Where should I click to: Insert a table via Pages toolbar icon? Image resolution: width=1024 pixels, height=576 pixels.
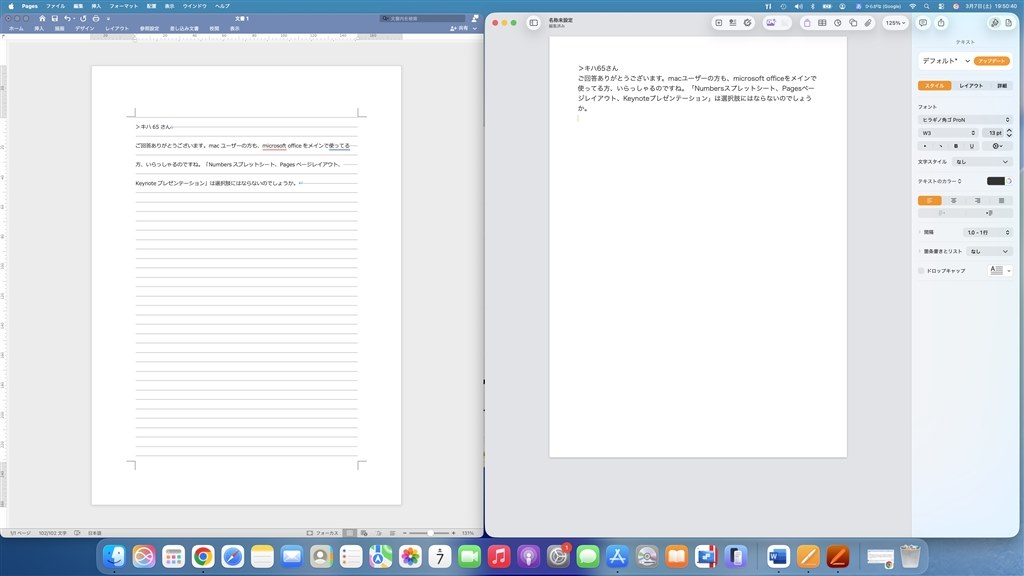(822, 23)
